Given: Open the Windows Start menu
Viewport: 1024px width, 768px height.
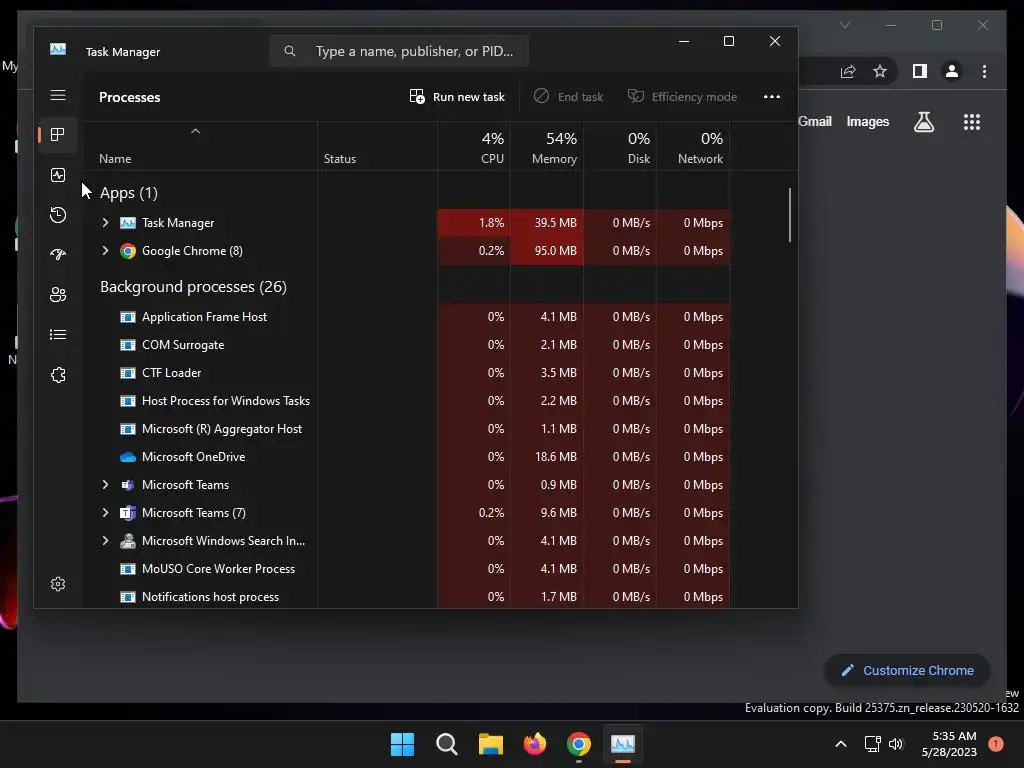Looking at the screenshot, I should (x=402, y=744).
